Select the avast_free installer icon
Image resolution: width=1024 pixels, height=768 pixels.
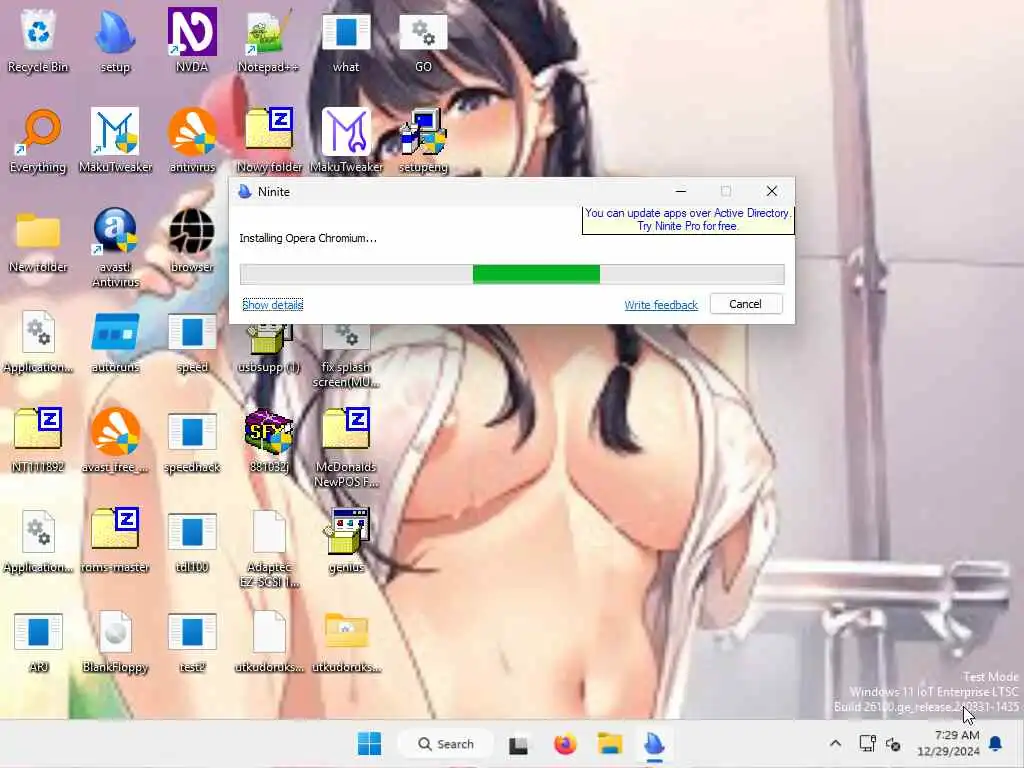click(x=115, y=440)
